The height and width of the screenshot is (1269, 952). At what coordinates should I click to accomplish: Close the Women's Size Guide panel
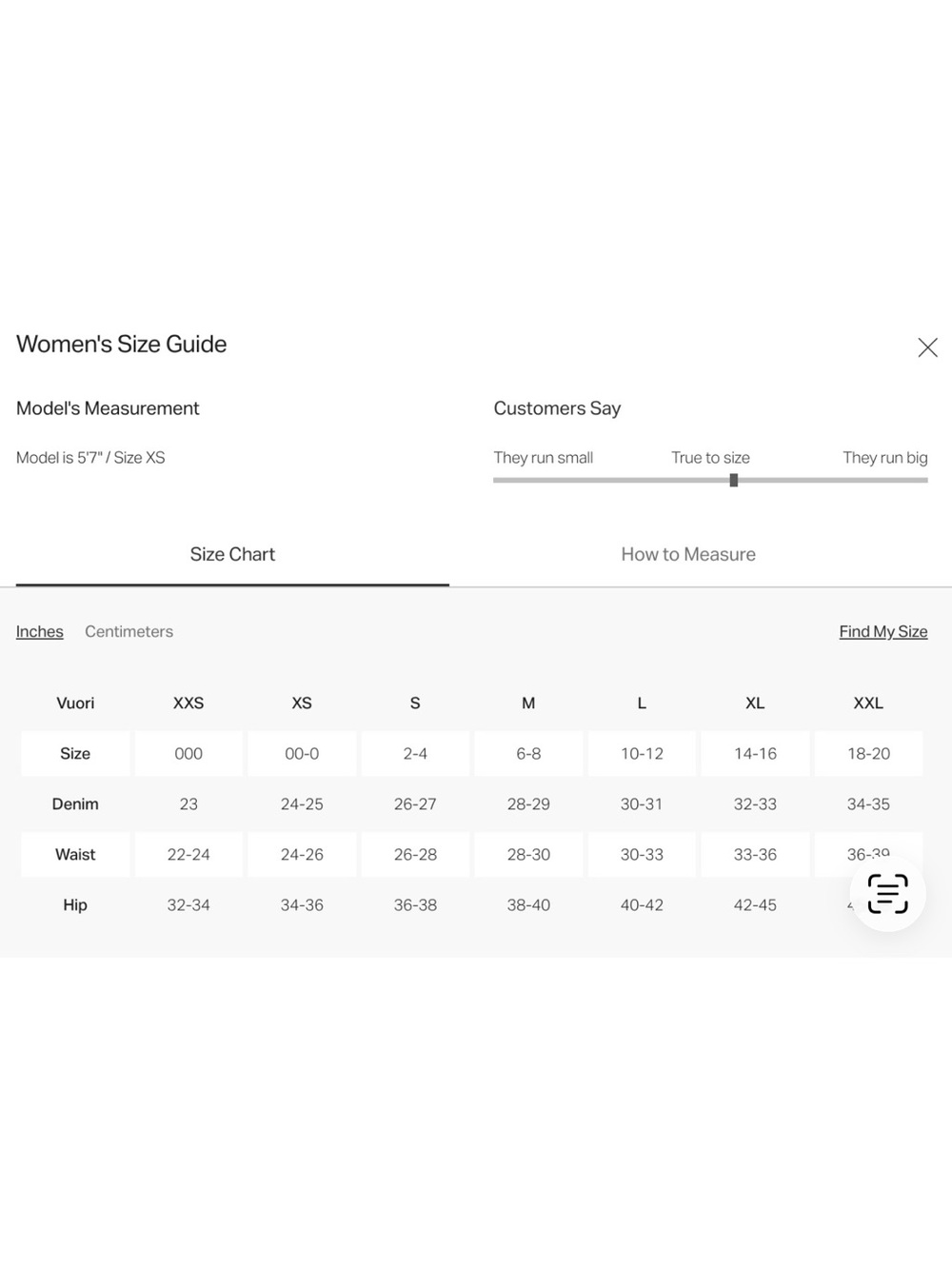(x=927, y=347)
